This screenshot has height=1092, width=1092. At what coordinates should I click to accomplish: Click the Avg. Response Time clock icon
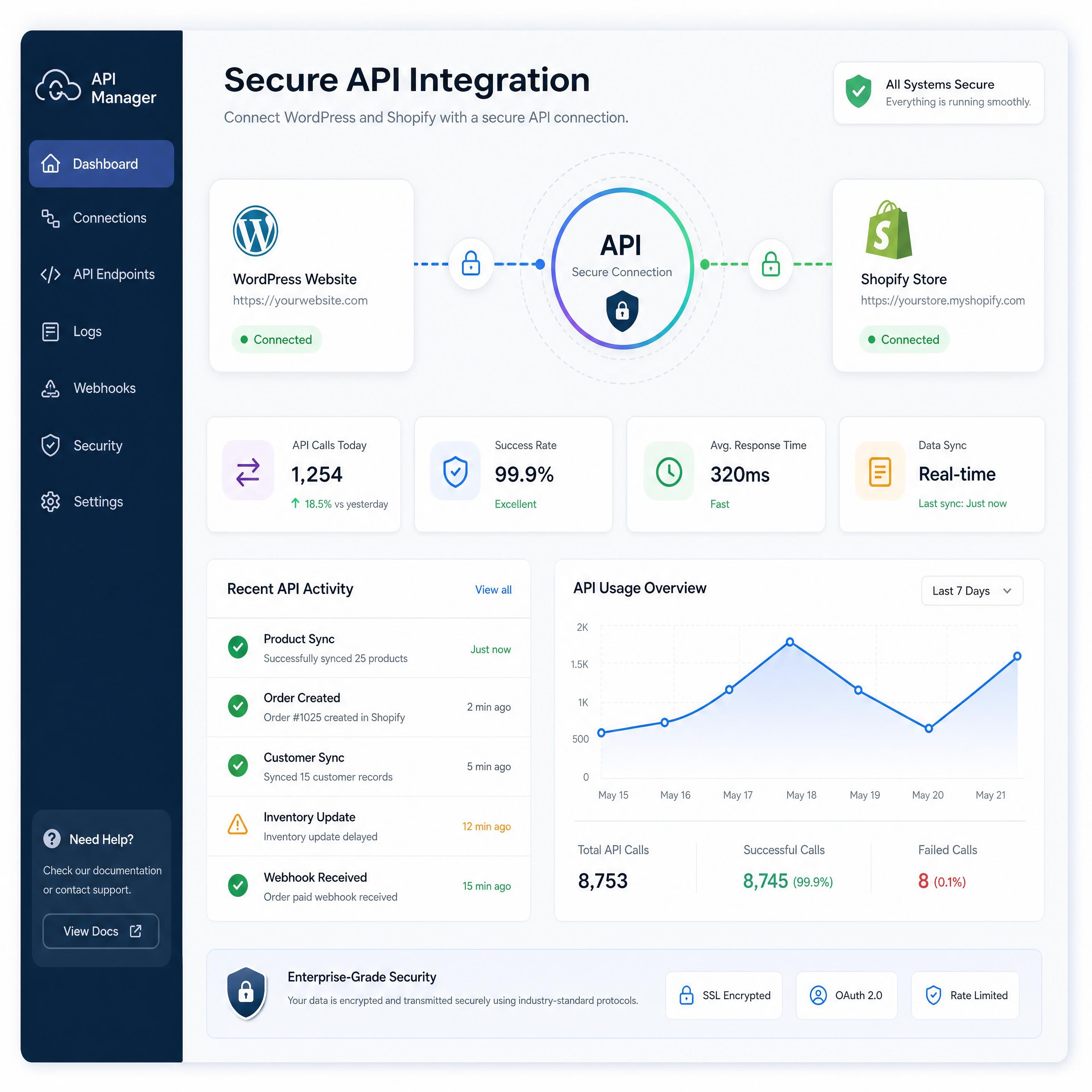(x=668, y=471)
